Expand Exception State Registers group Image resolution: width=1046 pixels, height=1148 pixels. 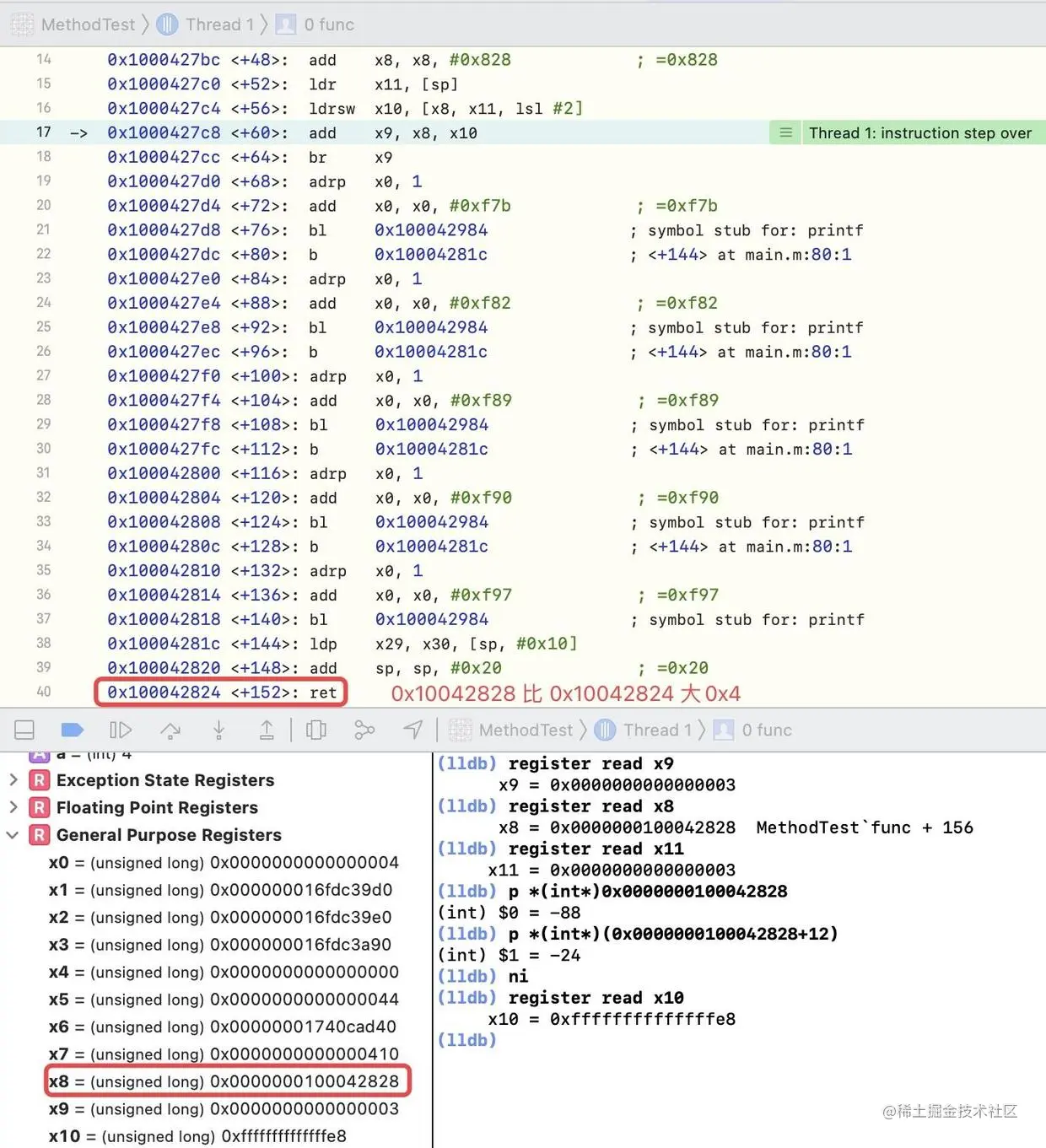click(13, 780)
